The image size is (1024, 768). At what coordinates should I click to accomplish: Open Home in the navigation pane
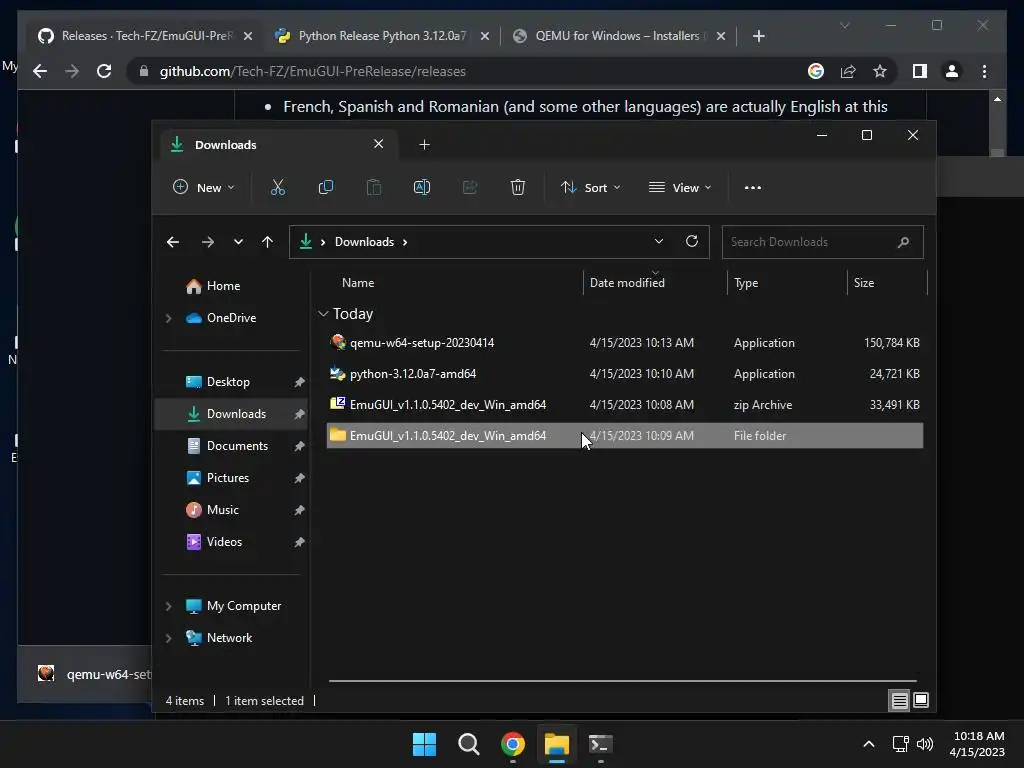(x=223, y=286)
